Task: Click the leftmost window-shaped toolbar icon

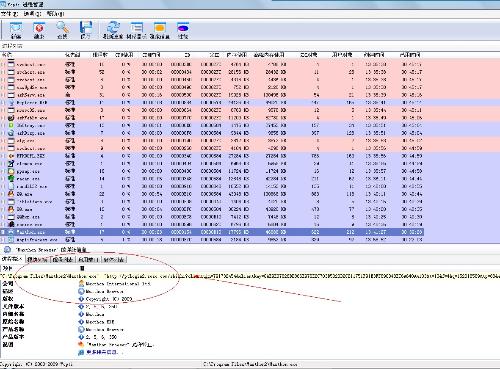Action: pos(16,28)
